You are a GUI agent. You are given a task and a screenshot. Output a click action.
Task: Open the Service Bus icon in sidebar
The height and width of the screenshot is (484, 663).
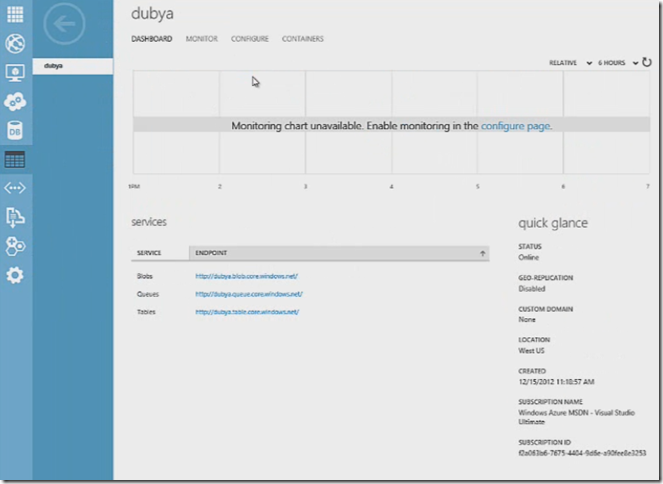(15, 217)
